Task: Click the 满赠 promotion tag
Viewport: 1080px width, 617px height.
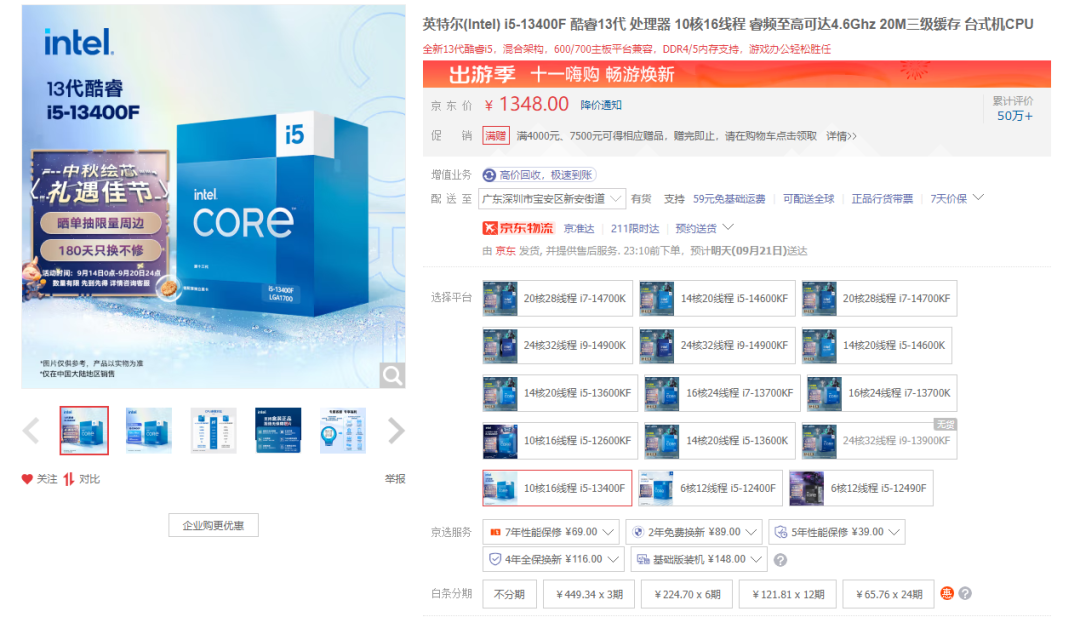Action: point(495,136)
